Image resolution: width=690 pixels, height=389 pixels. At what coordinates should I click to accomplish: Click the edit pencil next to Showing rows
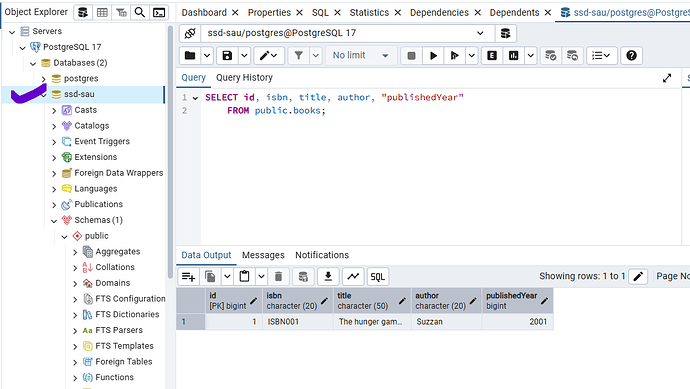[638, 276]
